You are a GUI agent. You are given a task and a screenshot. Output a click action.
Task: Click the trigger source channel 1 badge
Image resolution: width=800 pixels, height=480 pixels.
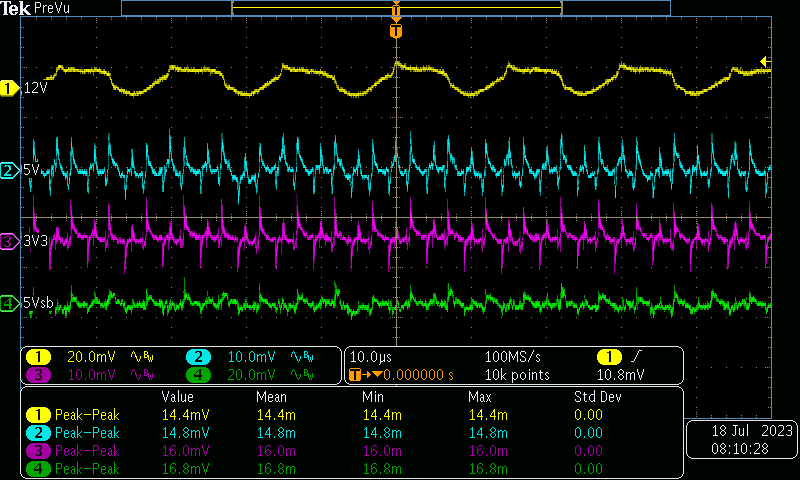pos(609,357)
